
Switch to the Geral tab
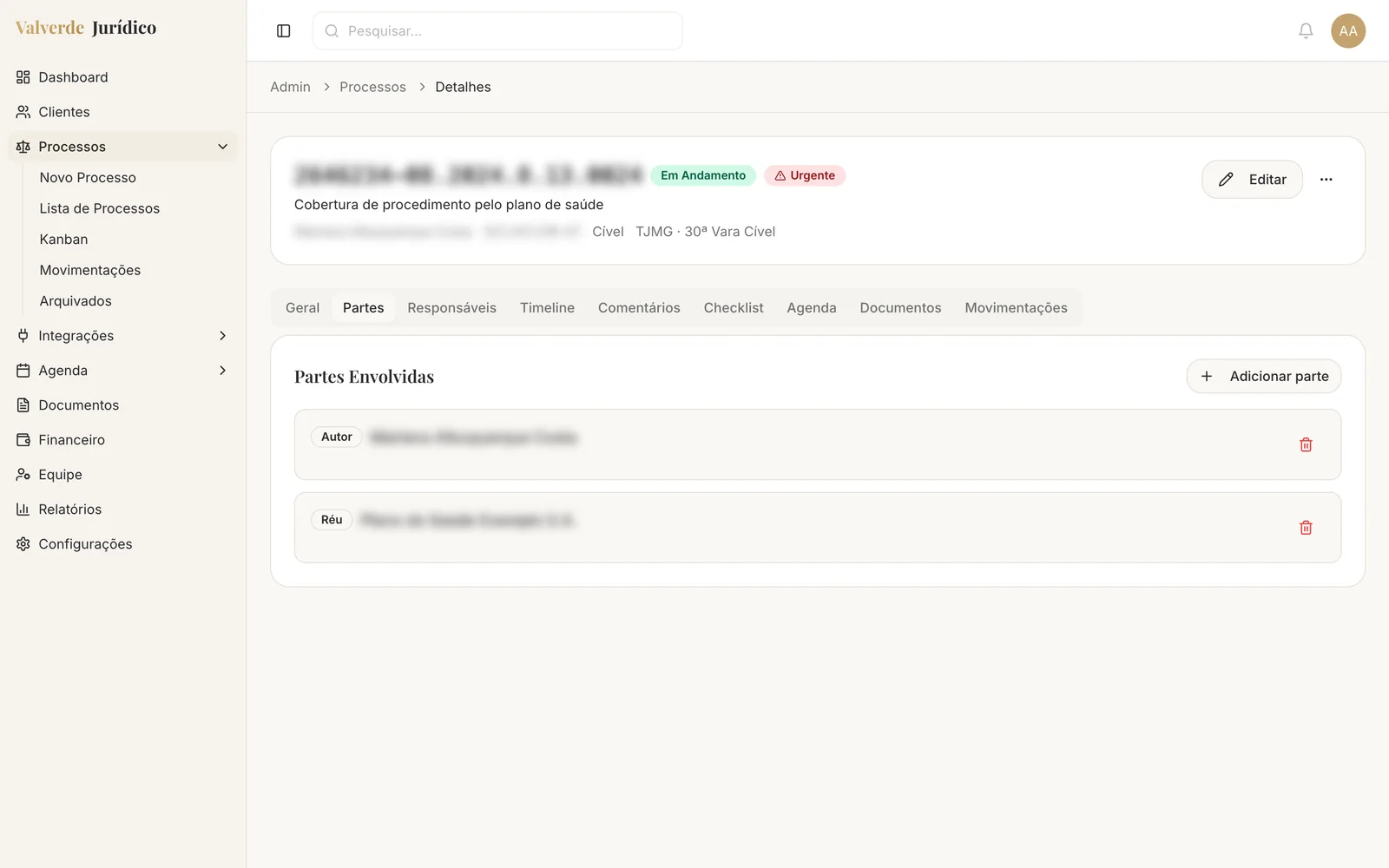pos(302,308)
